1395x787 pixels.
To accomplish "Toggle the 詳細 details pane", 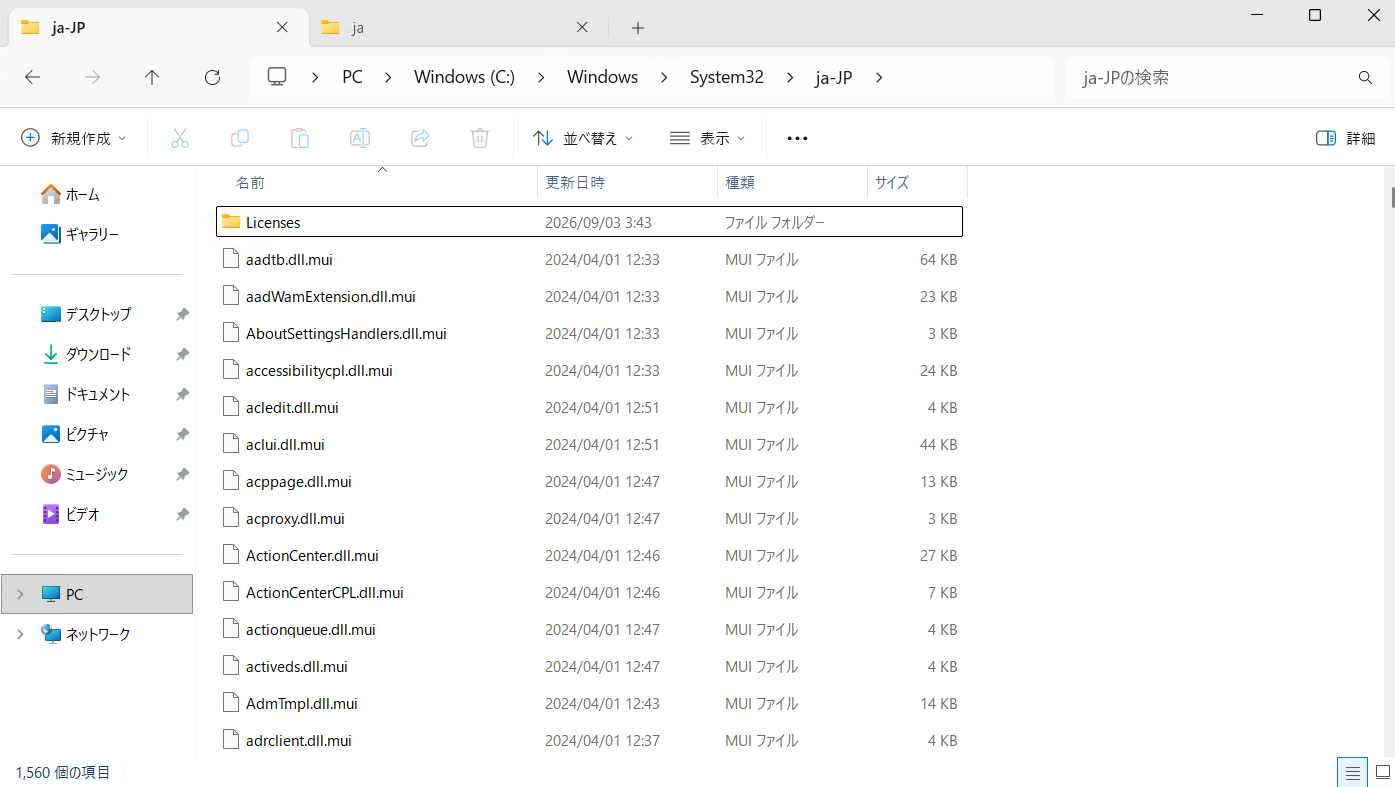I will 1346,138.
